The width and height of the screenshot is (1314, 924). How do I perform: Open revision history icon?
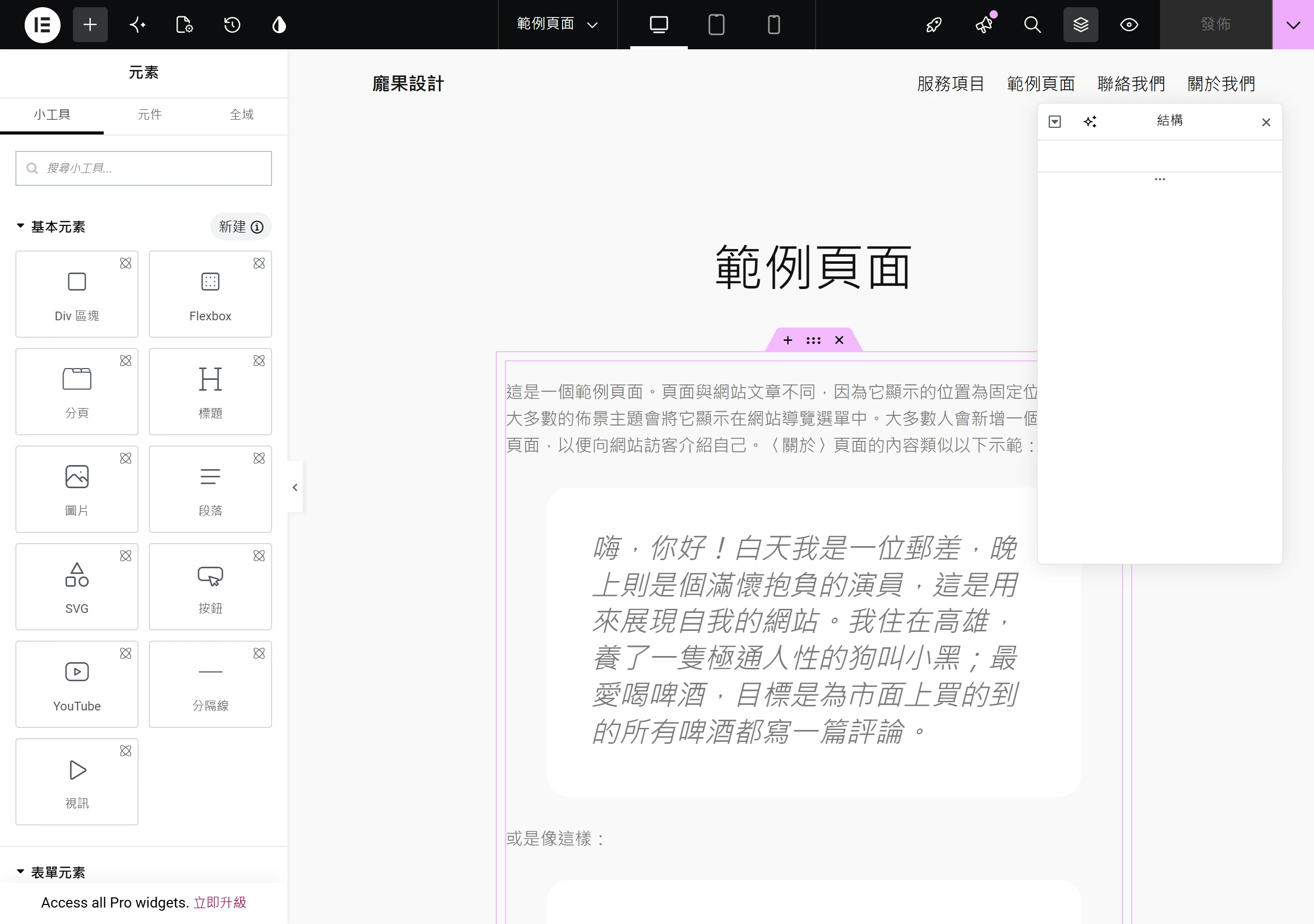coord(232,25)
